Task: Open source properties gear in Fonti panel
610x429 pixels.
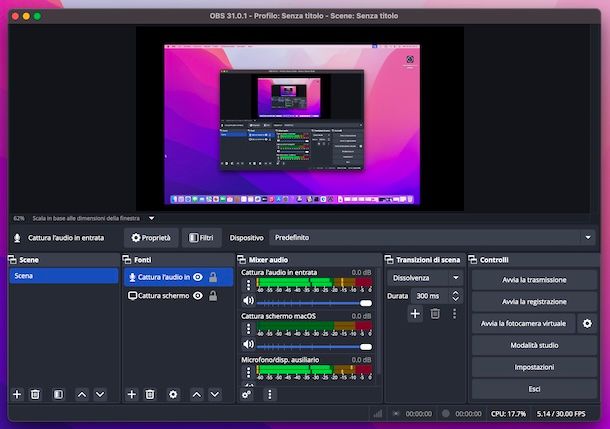Action: 173,394
